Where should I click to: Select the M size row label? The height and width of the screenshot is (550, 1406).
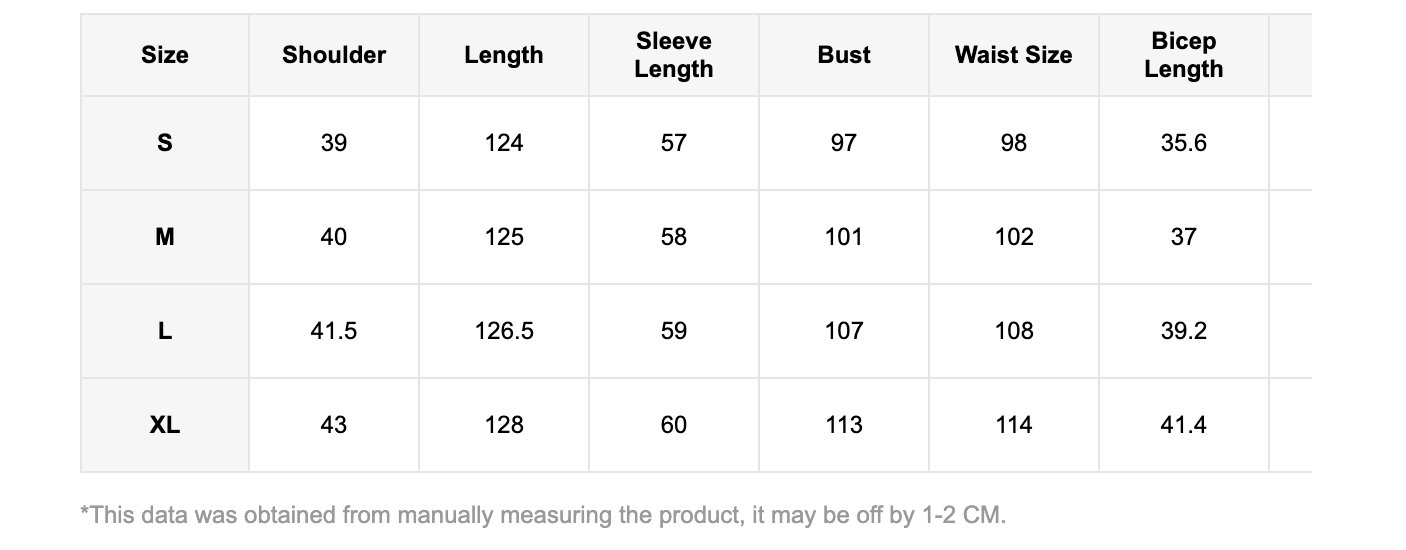pos(165,237)
